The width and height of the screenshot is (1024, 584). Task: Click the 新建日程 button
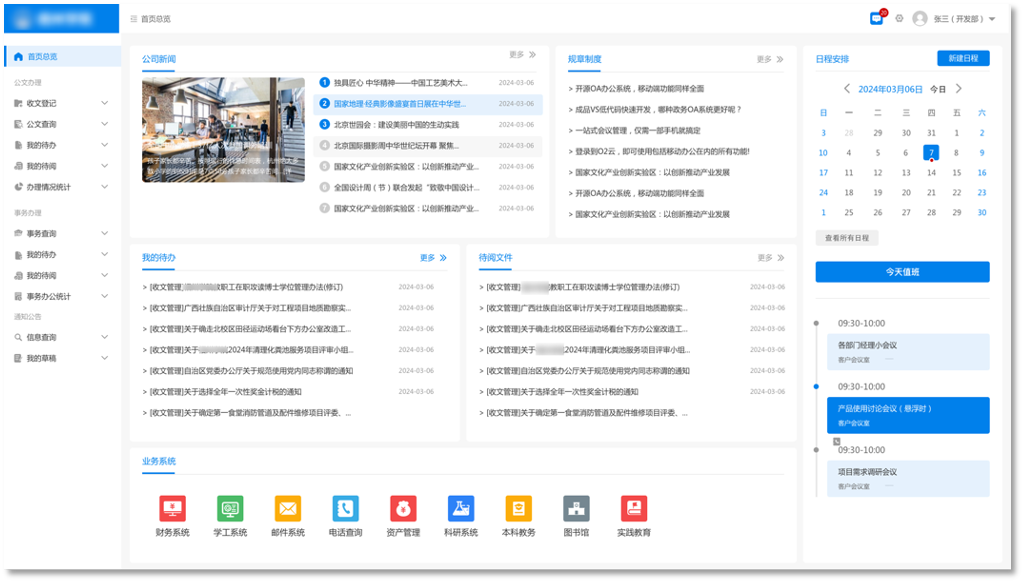pos(963,58)
